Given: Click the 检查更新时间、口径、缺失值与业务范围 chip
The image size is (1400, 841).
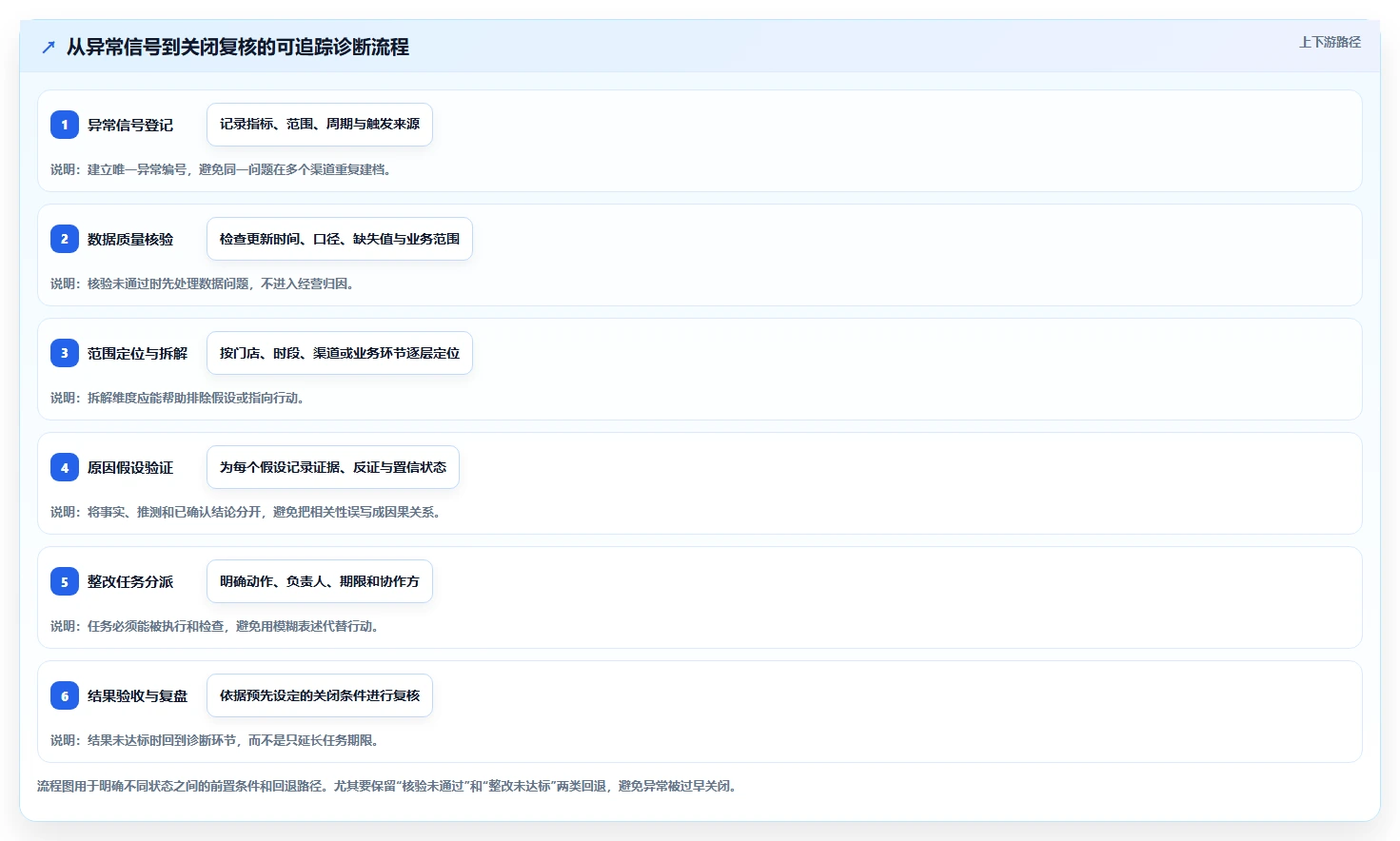Looking at the screenshot, I should click(340, 239).
